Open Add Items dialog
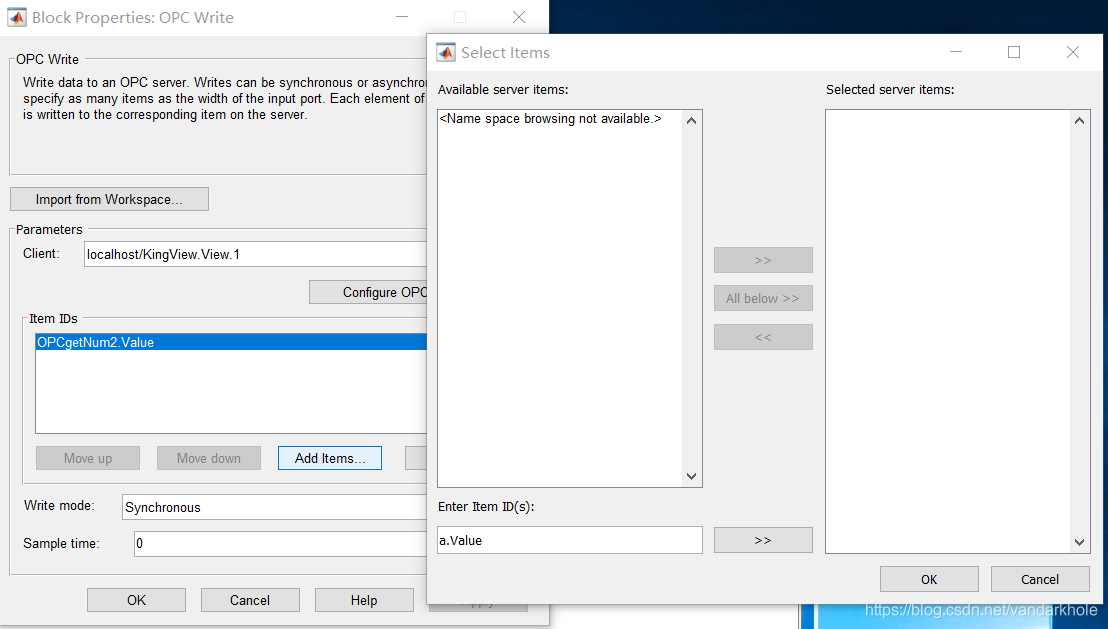Viewport: 1108px width, 629px height. click(330, 458)
